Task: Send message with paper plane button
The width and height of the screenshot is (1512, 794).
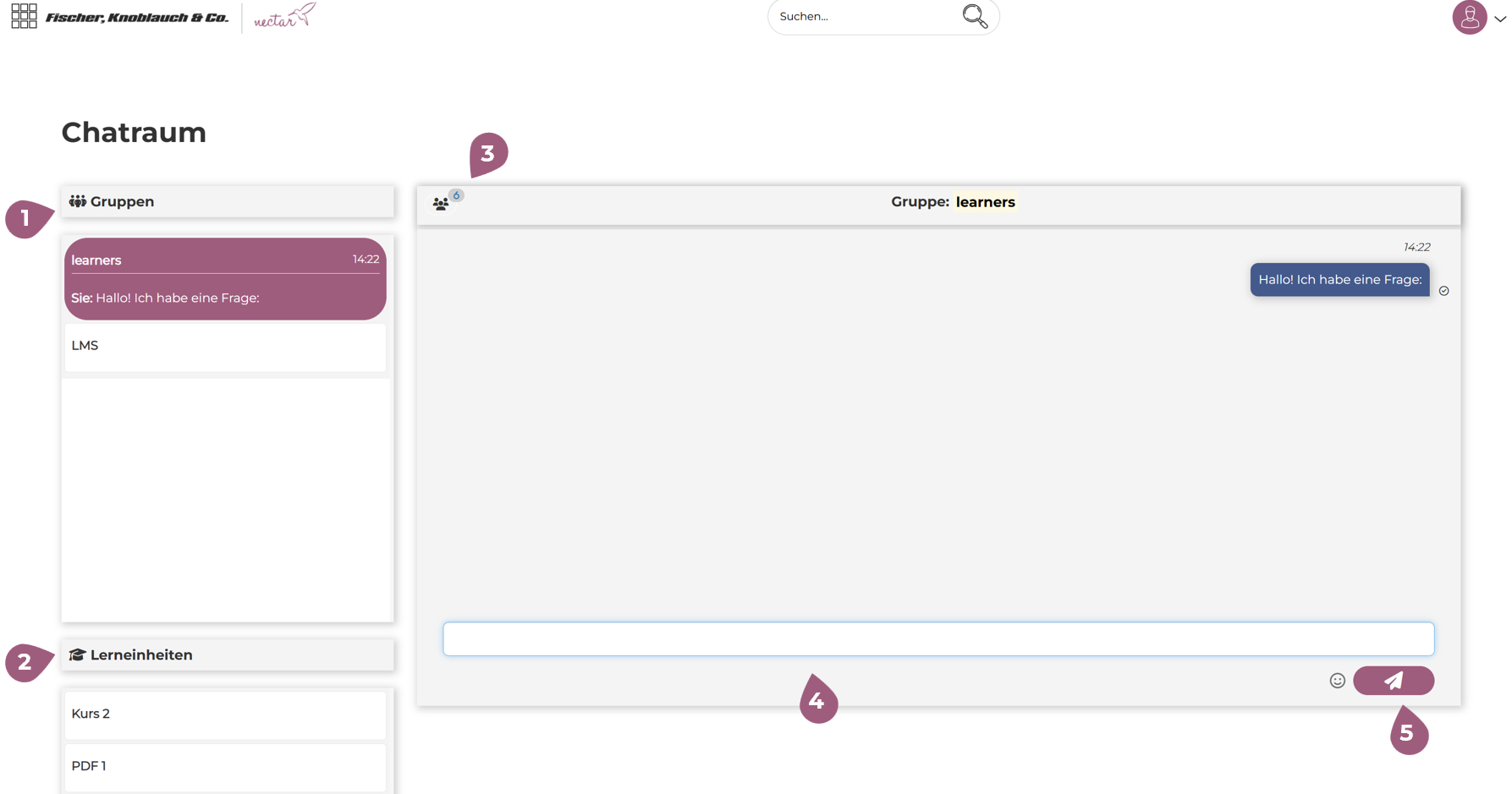Action: pos(1393,681)
